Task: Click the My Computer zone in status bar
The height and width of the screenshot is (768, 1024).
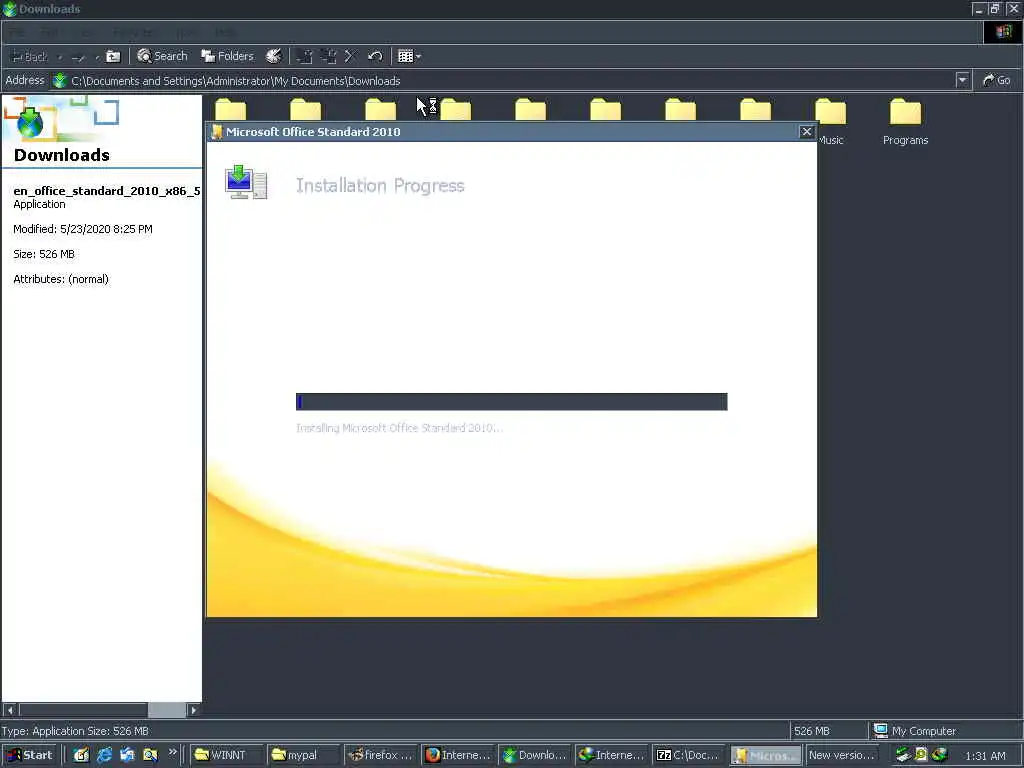Action: click(x=915, y=731)
